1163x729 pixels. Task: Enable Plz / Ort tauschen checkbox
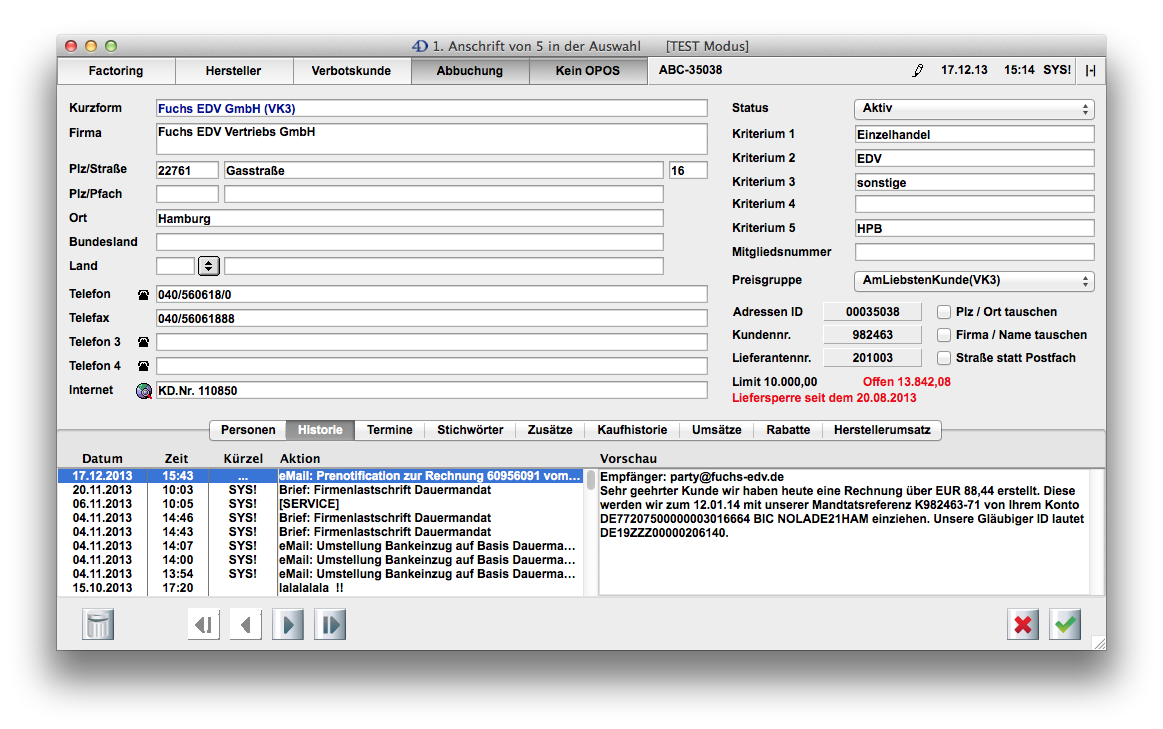(x=943, y=312)
